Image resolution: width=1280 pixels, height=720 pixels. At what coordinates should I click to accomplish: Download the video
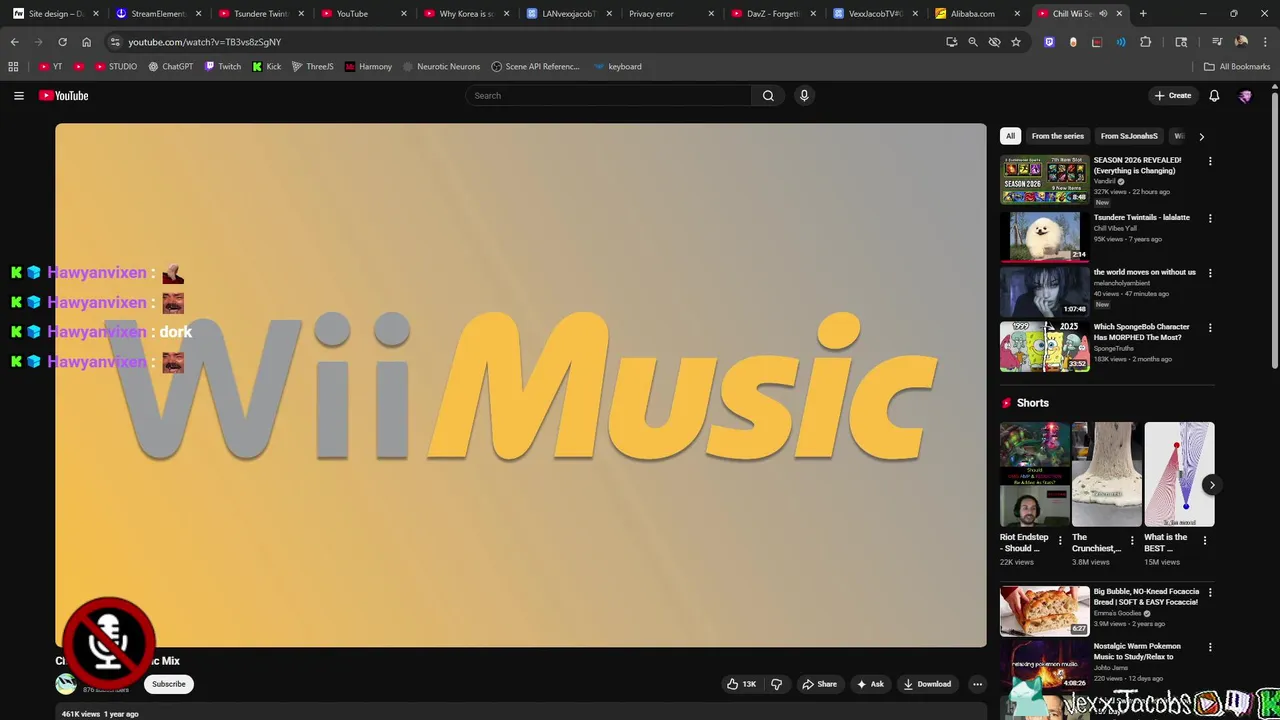[x=927, y=684]
